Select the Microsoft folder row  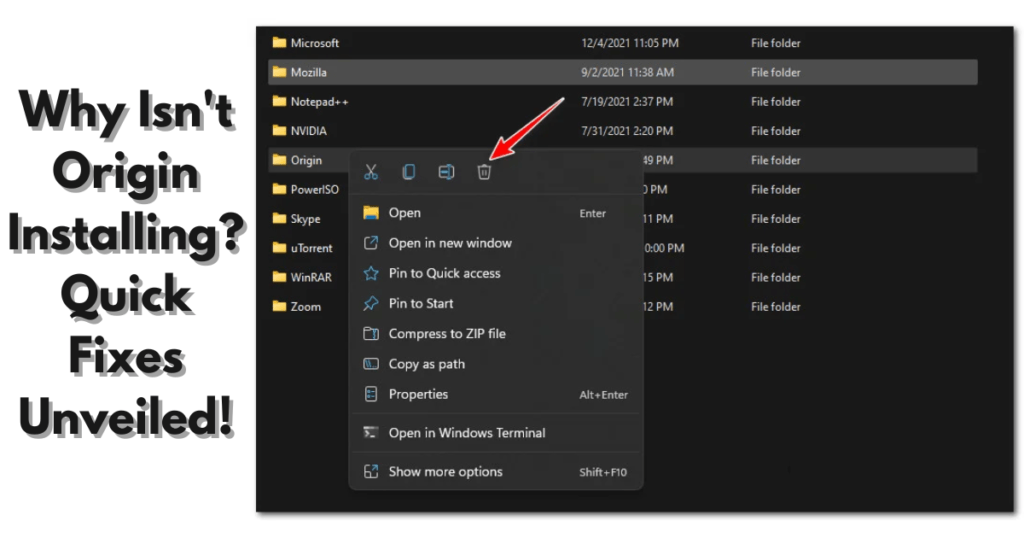coord(622,43)
